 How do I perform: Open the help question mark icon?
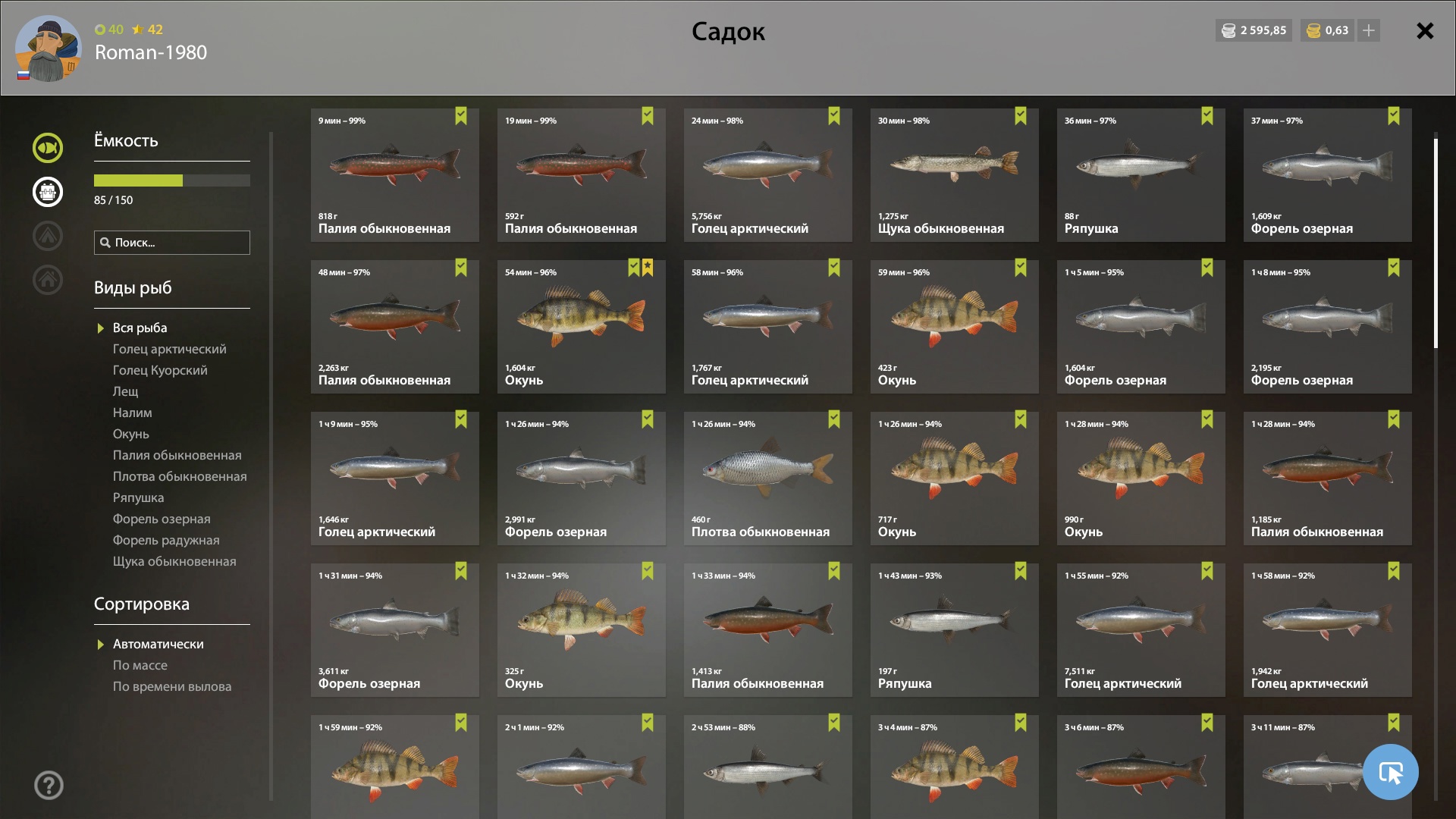pyautogui.click(x=49, y=785)
